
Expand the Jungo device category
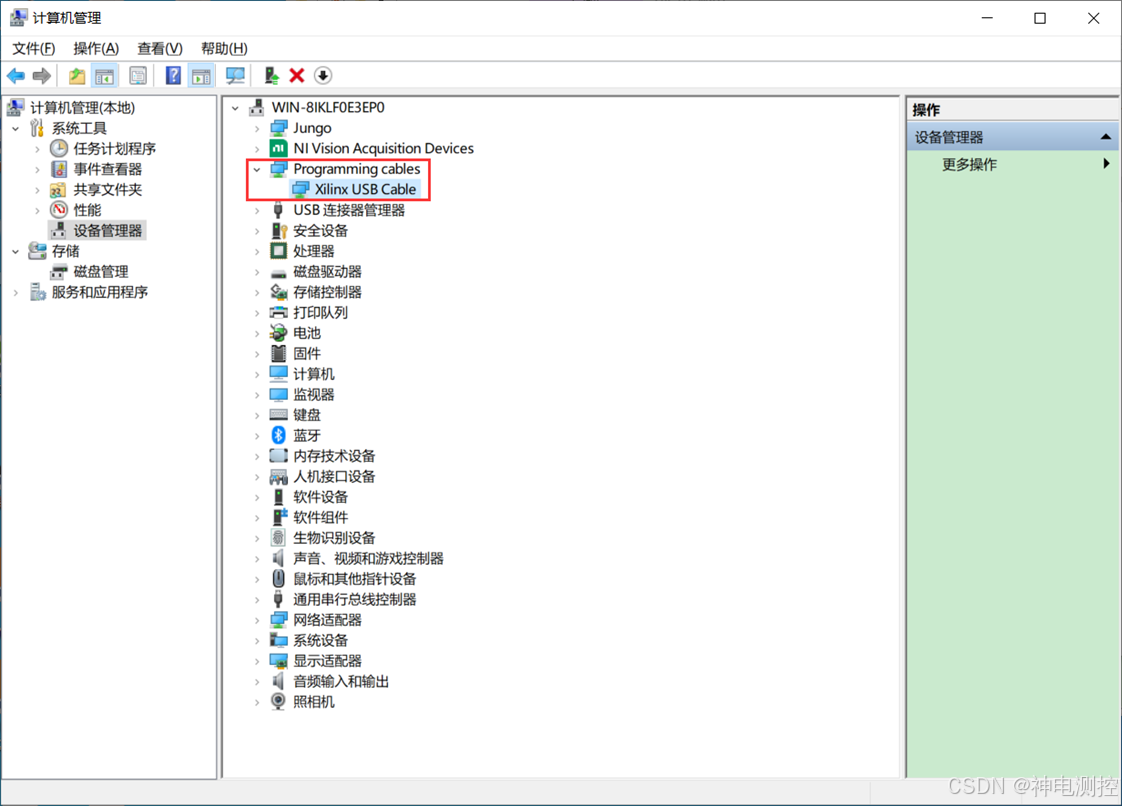(x=257, y=128)
